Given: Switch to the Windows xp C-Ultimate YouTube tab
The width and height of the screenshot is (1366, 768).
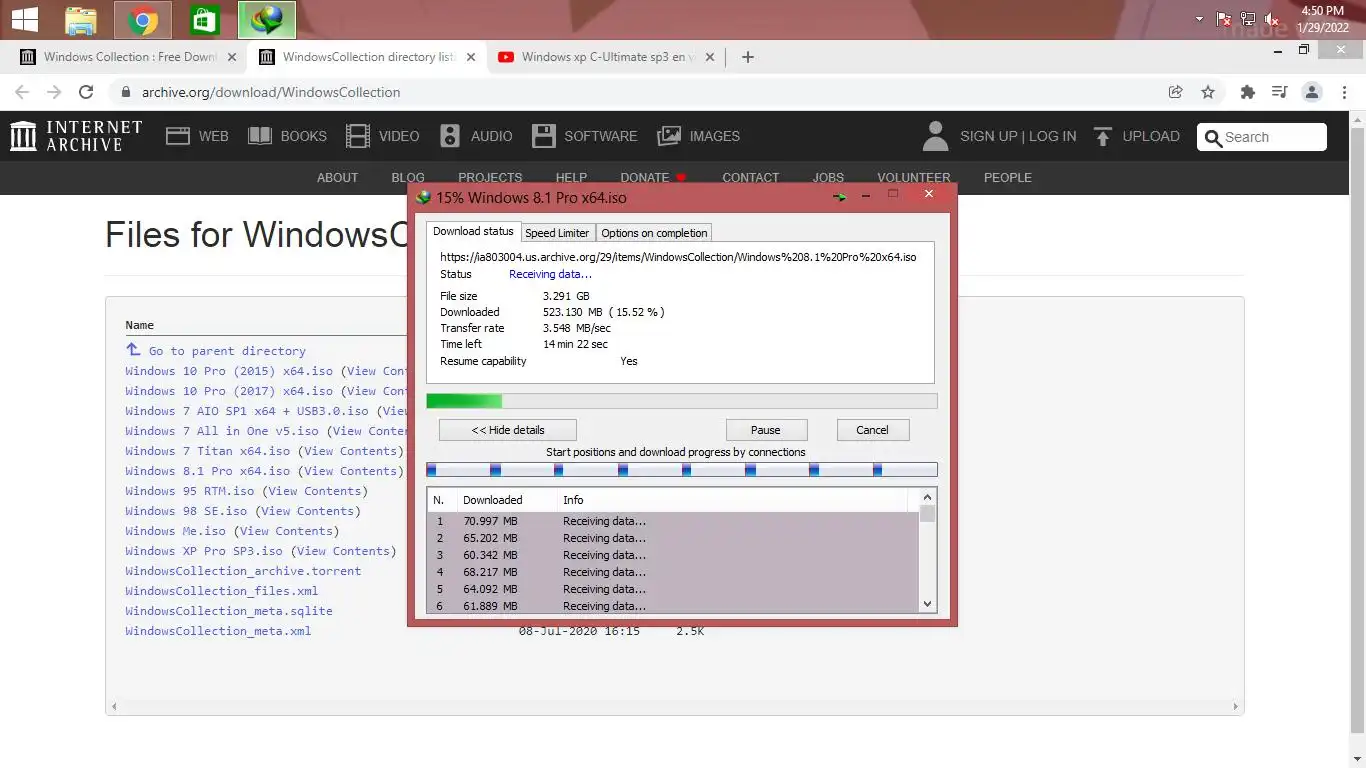Looking at the screenshot, I should [607, 57].
